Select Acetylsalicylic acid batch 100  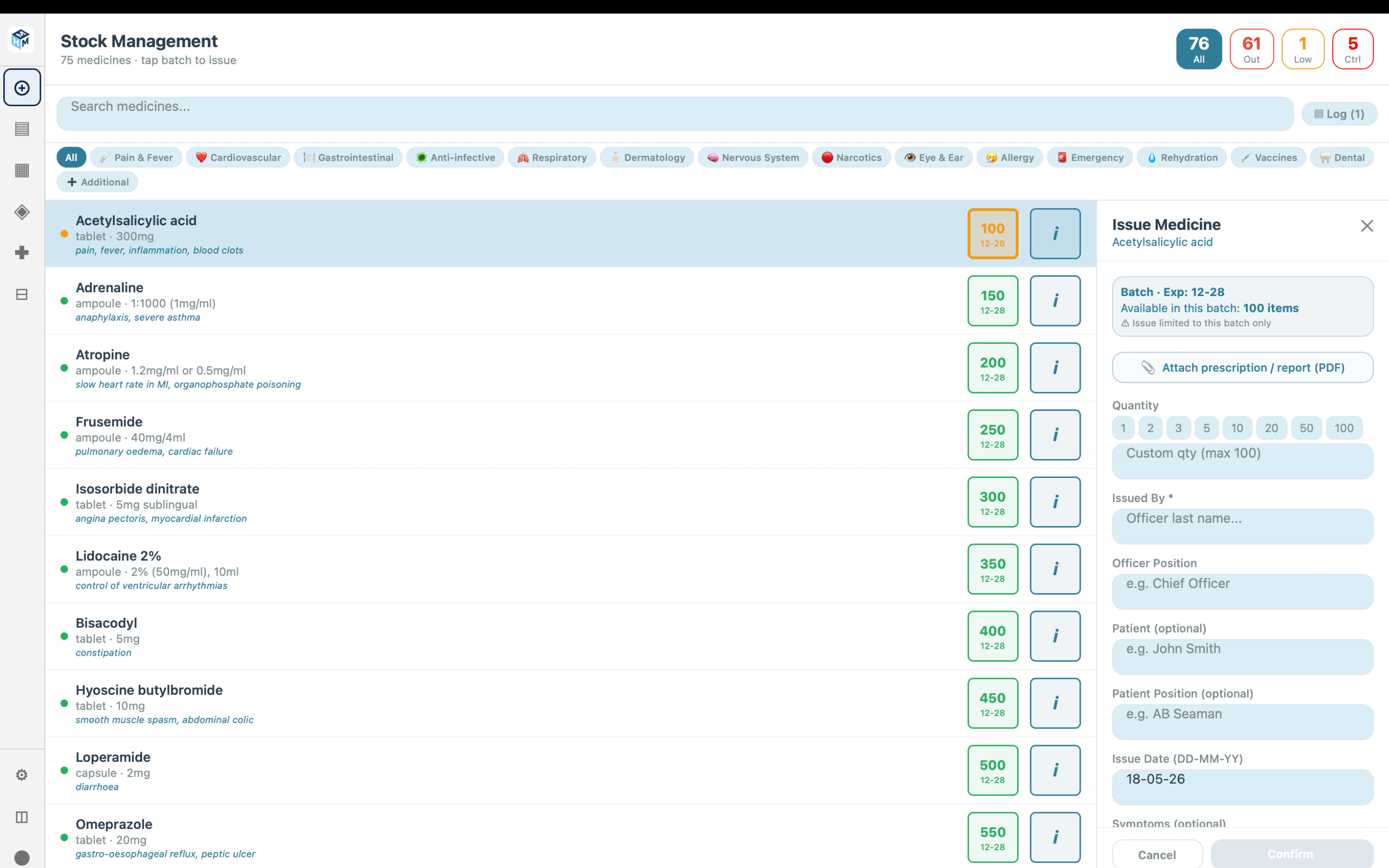[x=993, y=234]
